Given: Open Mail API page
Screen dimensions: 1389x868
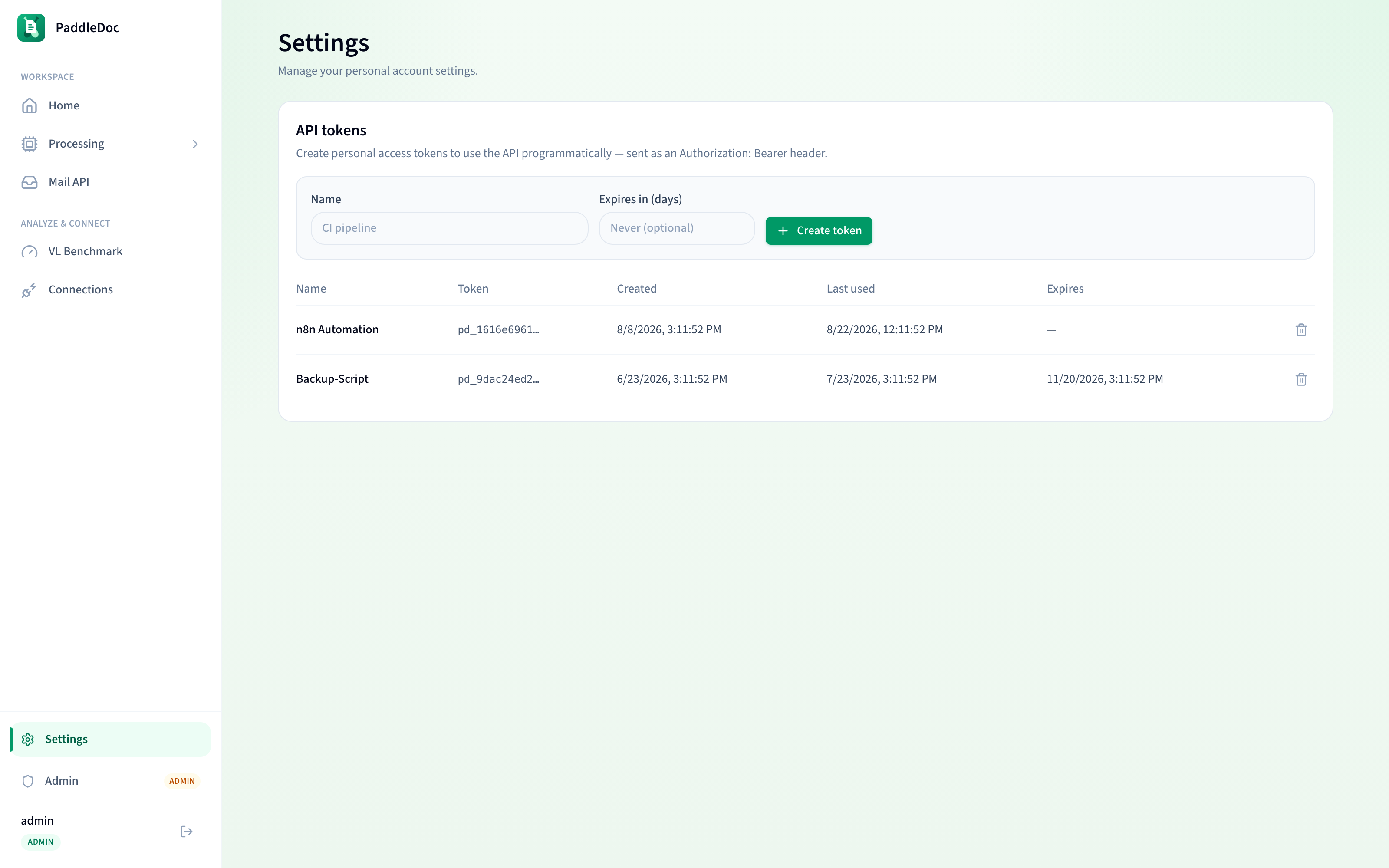Looking at the screenshot, I should pos(110,182).
